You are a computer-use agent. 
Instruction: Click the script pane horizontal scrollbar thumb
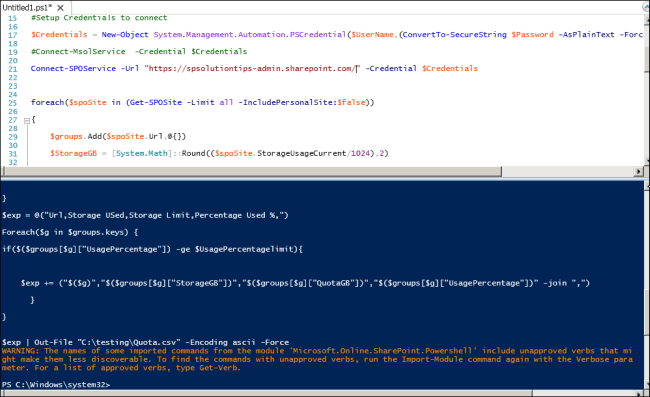pos(252,171)
